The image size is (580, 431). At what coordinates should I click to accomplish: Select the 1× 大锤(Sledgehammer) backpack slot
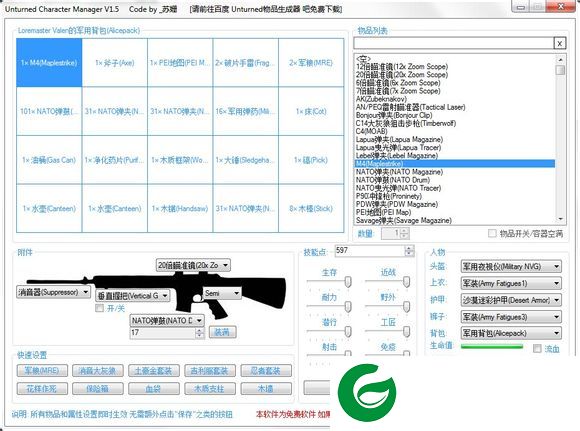[246, 160]
